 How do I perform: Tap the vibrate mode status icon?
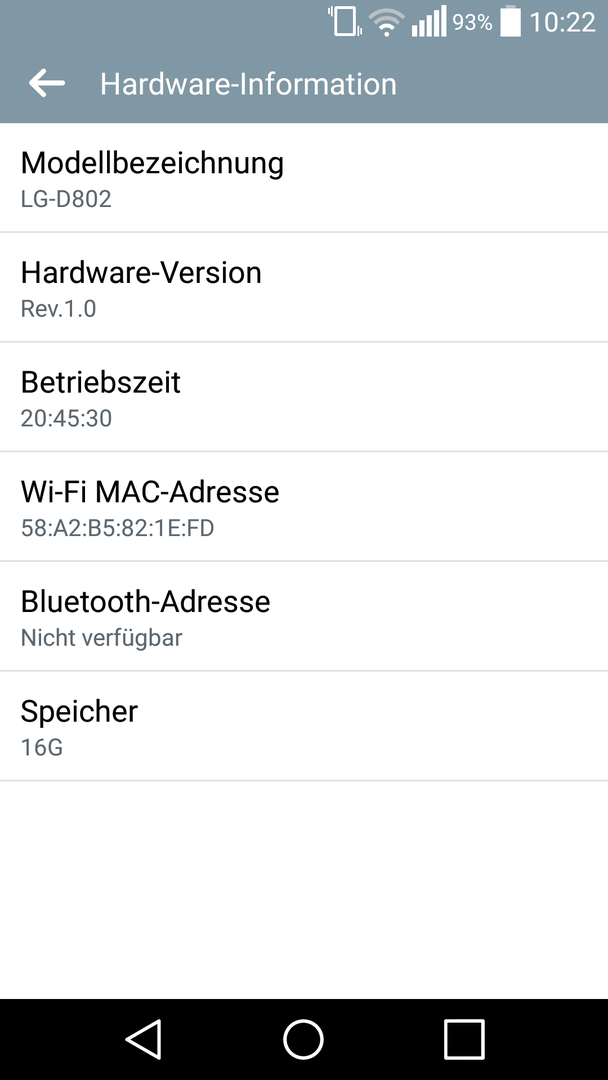coord(345,21)
